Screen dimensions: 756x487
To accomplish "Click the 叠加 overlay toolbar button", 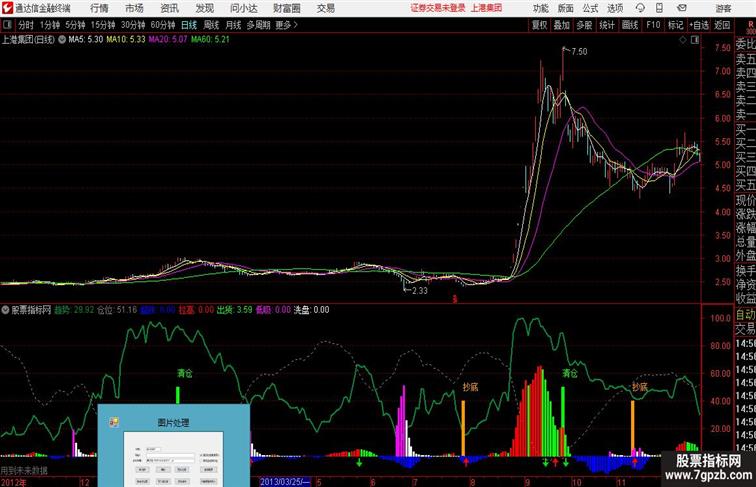I will tap(561, 25).
